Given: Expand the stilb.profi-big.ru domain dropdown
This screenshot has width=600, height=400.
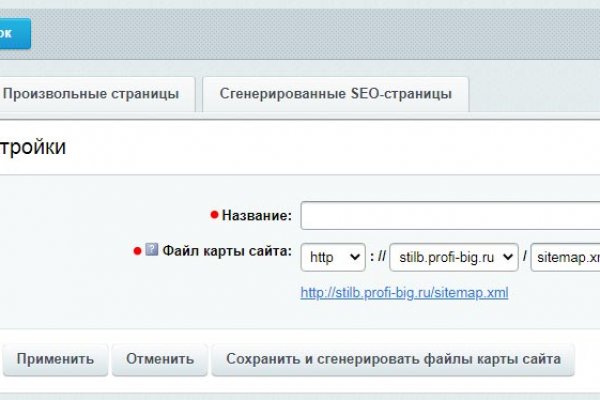Looking at the screenshot, I should [x=453, y=257].
